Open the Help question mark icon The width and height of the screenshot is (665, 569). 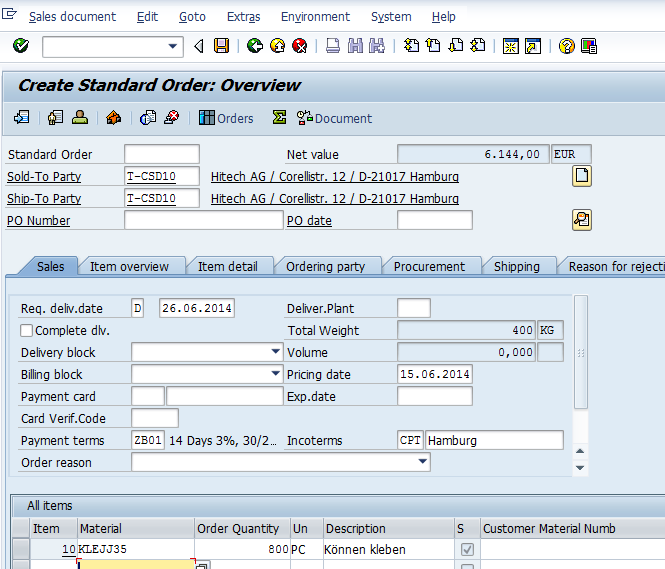tap(567, 46)
